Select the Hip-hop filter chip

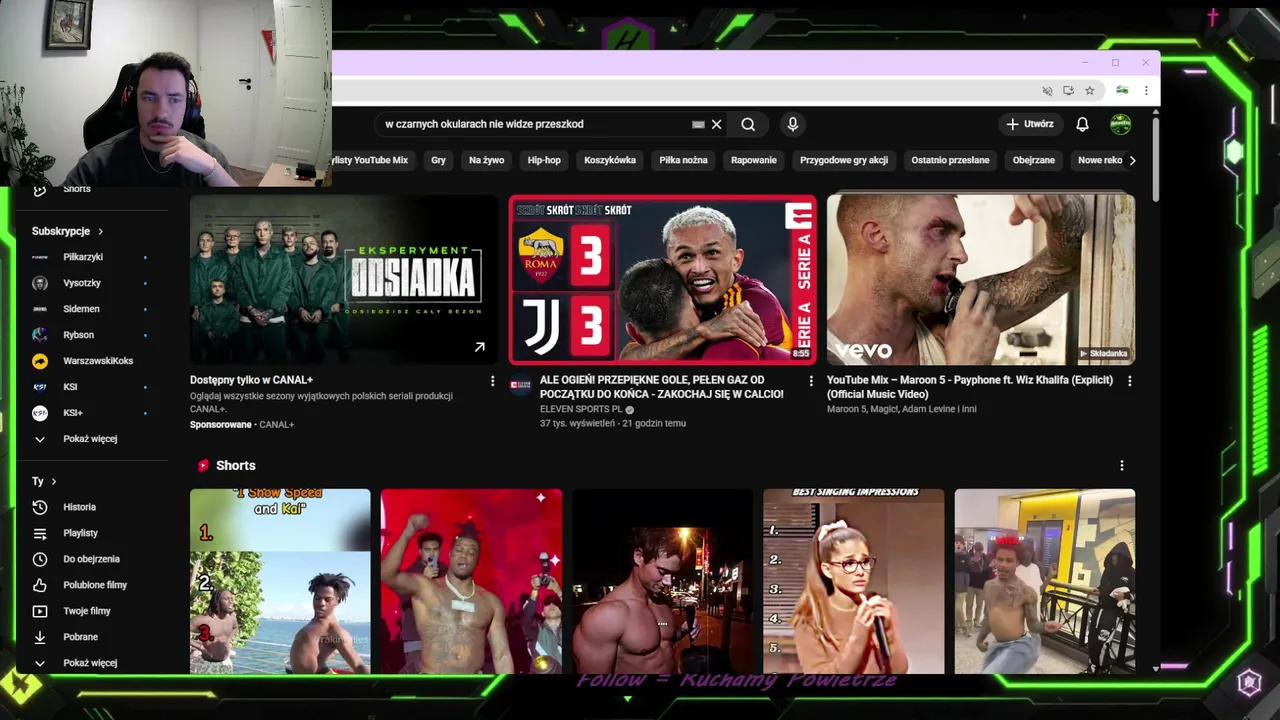544,160
